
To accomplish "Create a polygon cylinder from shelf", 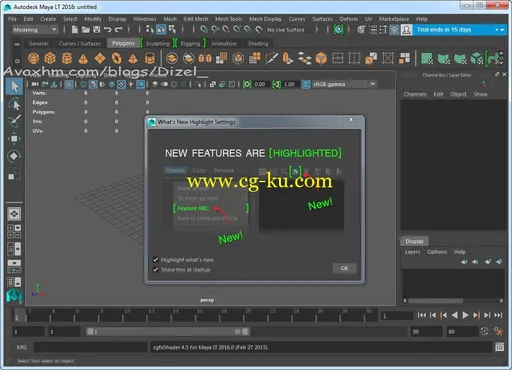I will tap(67, 58).
